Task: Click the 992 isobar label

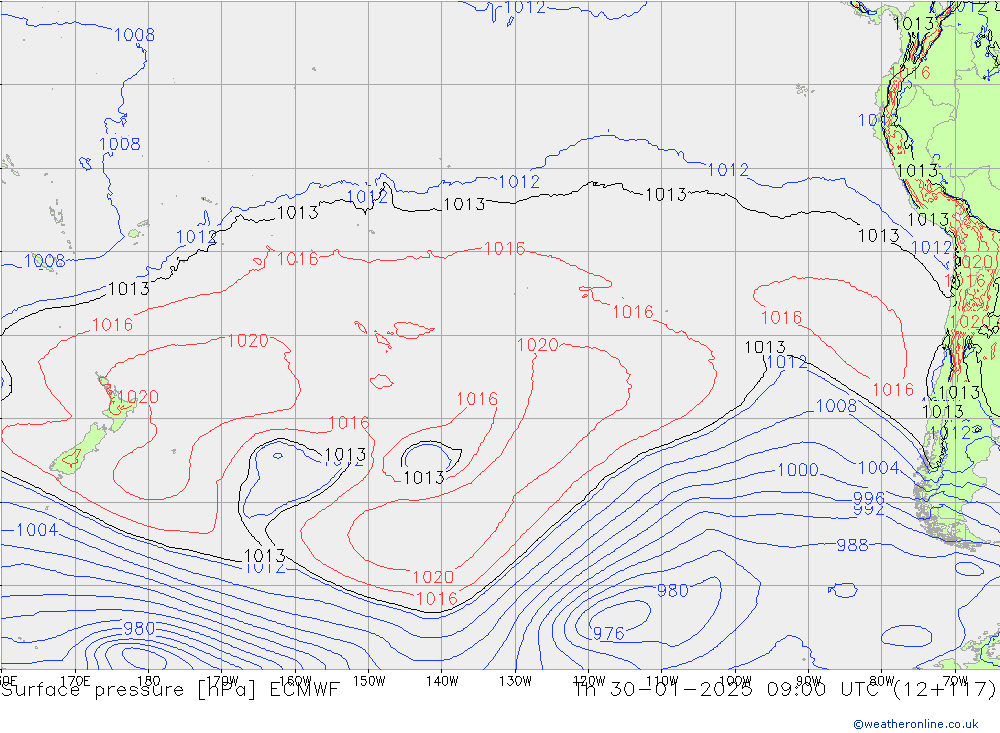Action: (x=868, y=510)
